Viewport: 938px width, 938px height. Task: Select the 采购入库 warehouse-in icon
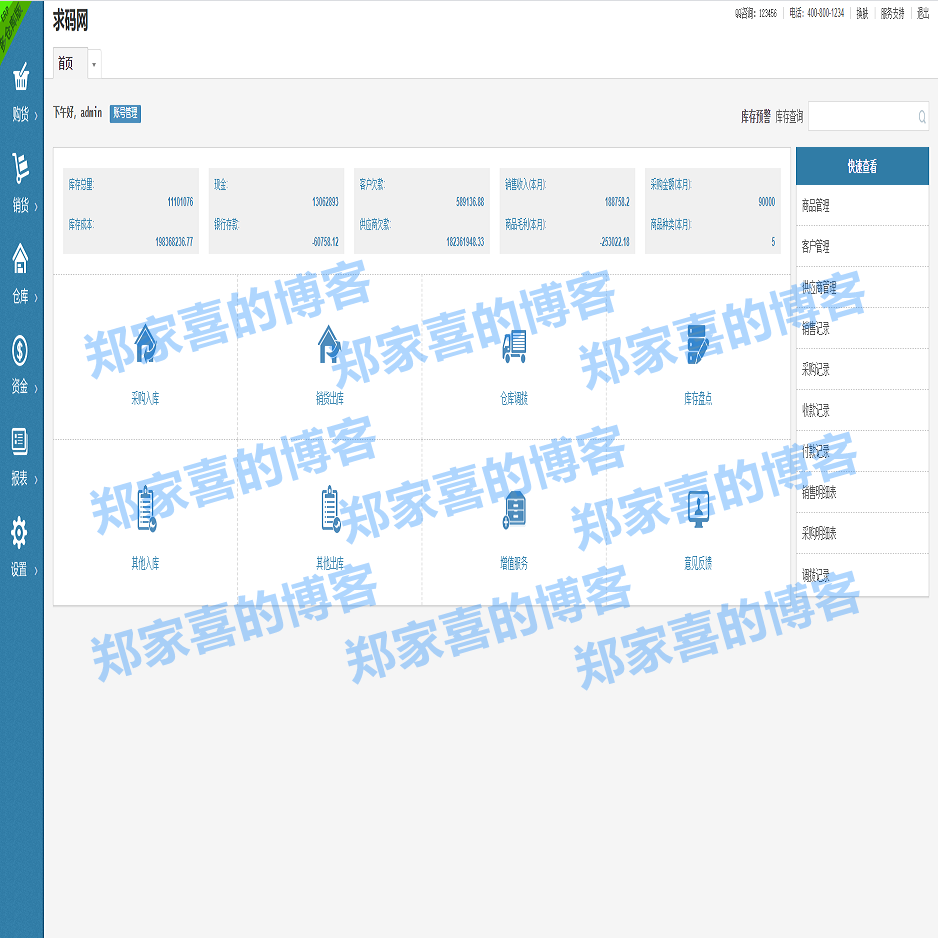(147, 346)
